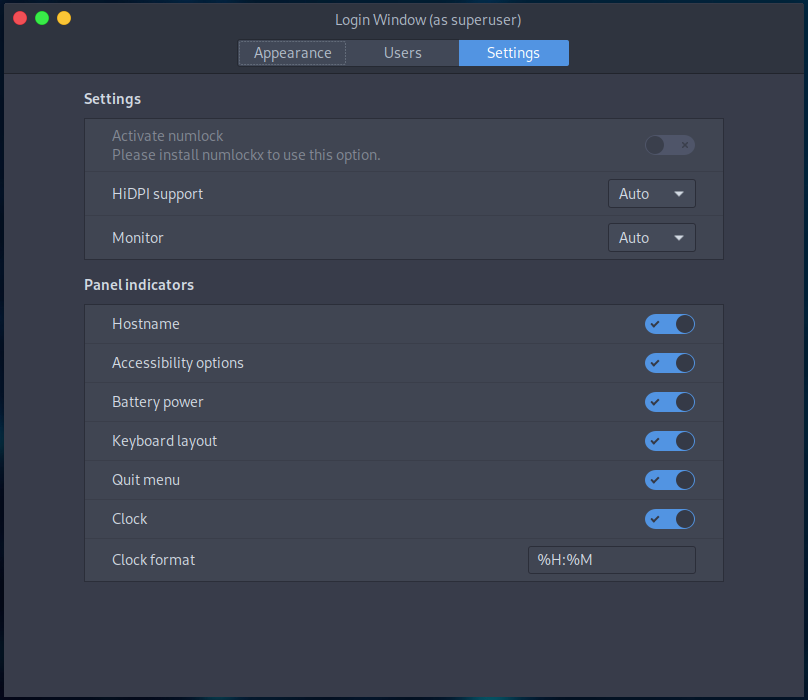The image size is (808, 700).
Task: Open the HiDPI support dropdown
Action: pyautogui.click(x=651, y=194)
